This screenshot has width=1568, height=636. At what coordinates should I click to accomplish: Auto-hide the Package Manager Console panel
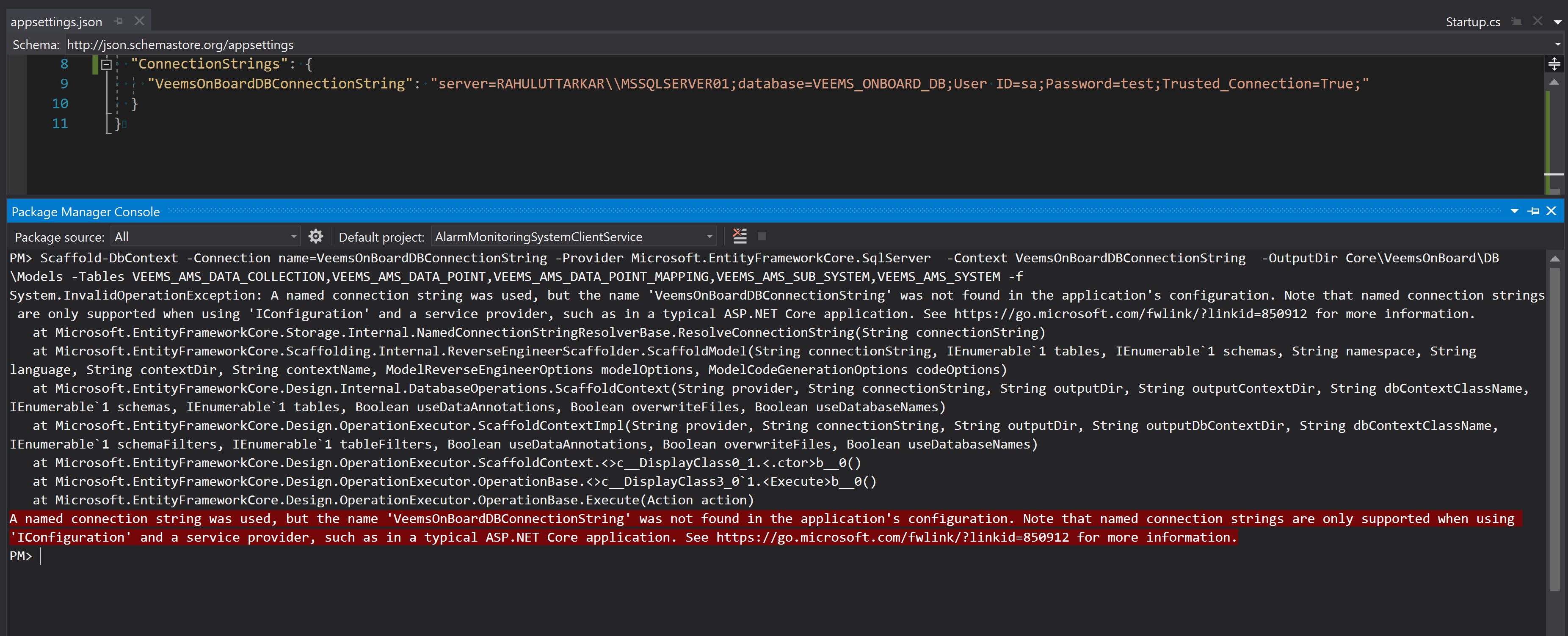[1534, 211]
